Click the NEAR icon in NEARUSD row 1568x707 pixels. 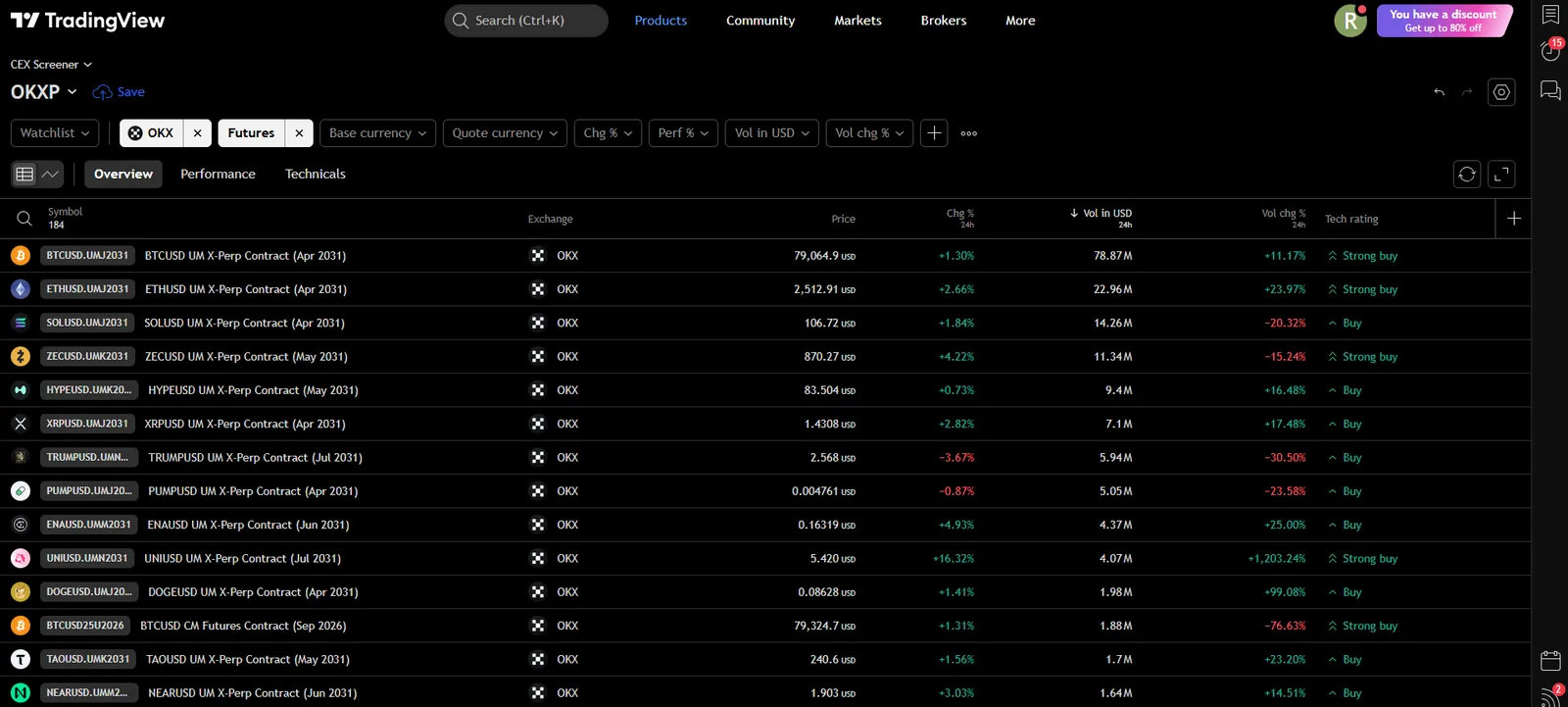pyautogui.click(x=21, y=693)
